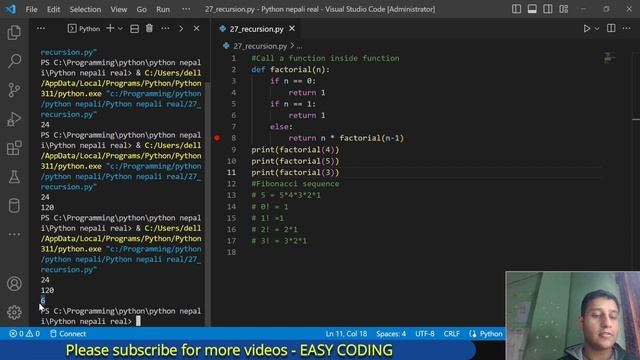Close the 27_recursion.py tab

point(292,29)
